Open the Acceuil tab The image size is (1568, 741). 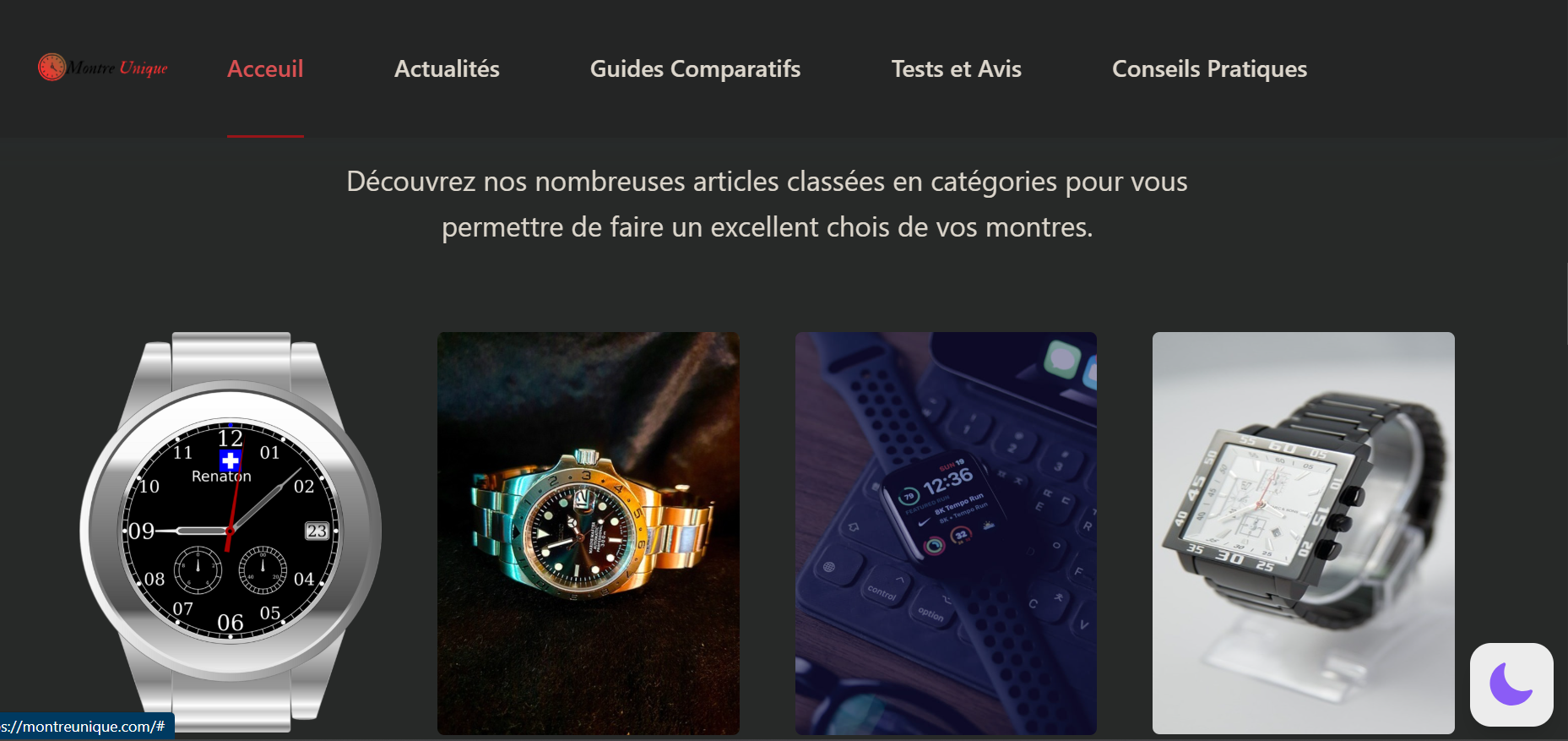pos(265,68)
